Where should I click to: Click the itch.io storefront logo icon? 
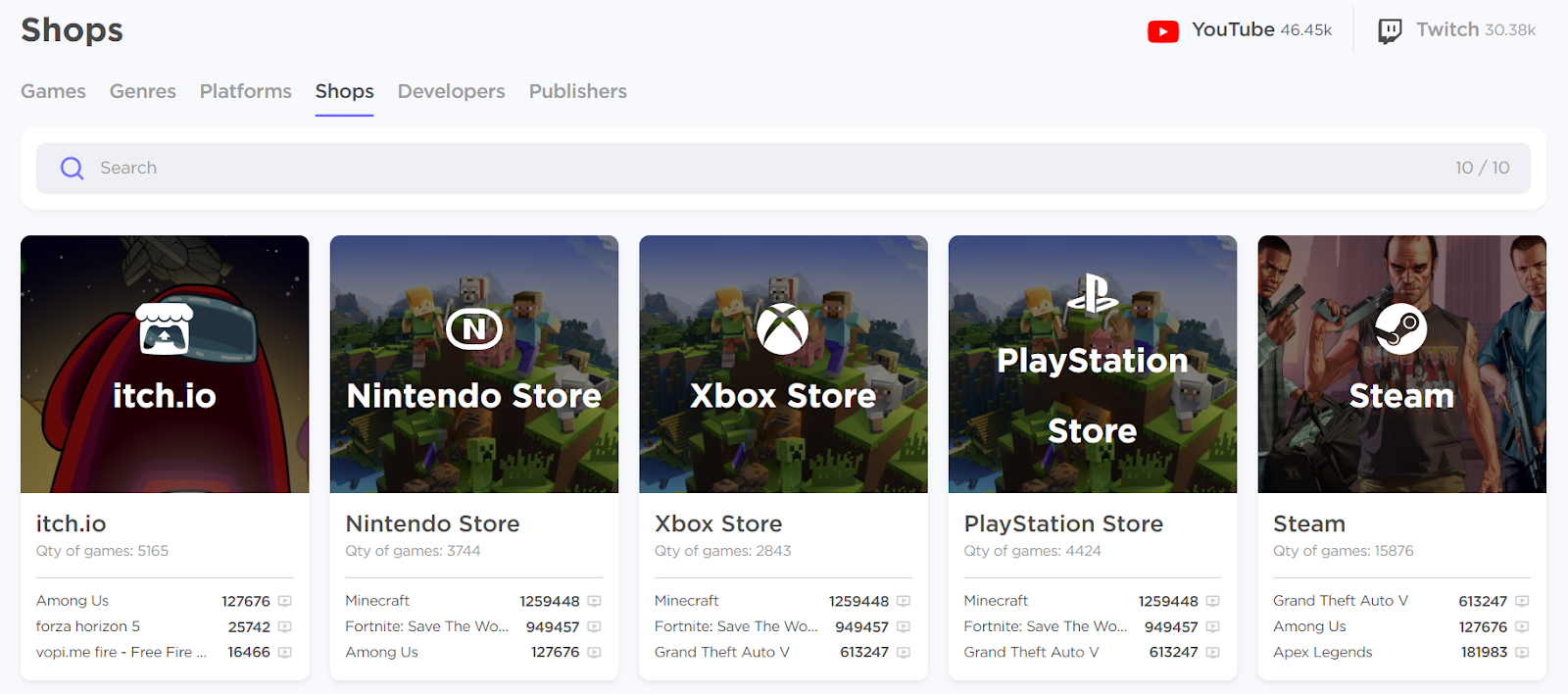[165, 328]
